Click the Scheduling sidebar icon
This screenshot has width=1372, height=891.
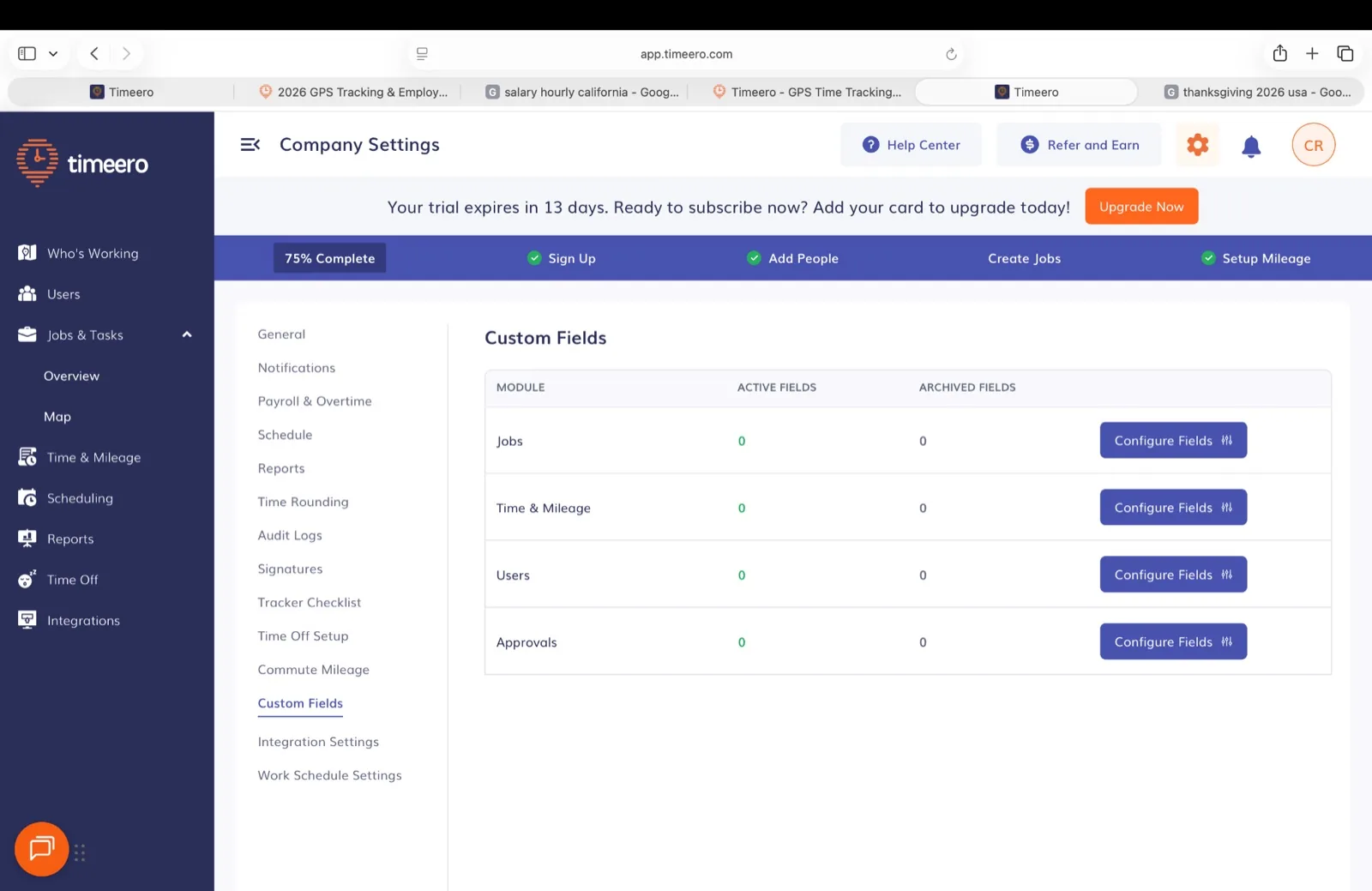coord(27,498)
